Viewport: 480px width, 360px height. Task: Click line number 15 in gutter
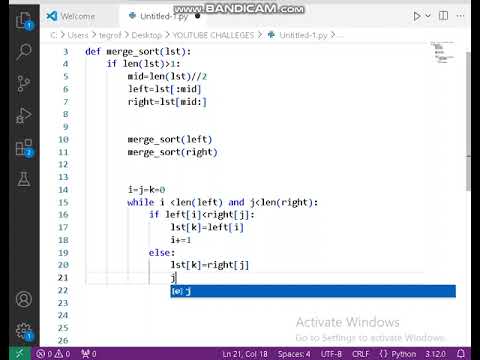[x=63, y=202]
